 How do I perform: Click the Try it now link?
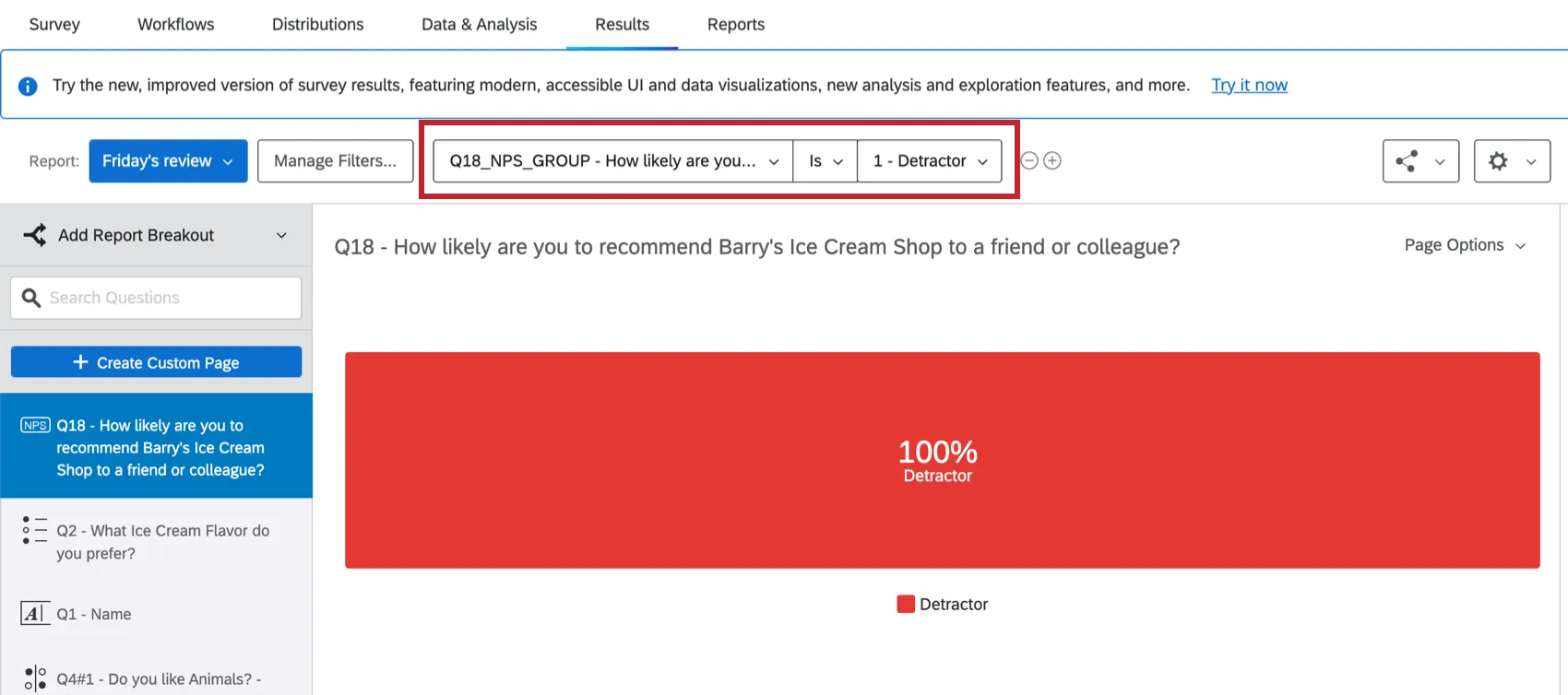[x=1249, y=85]
